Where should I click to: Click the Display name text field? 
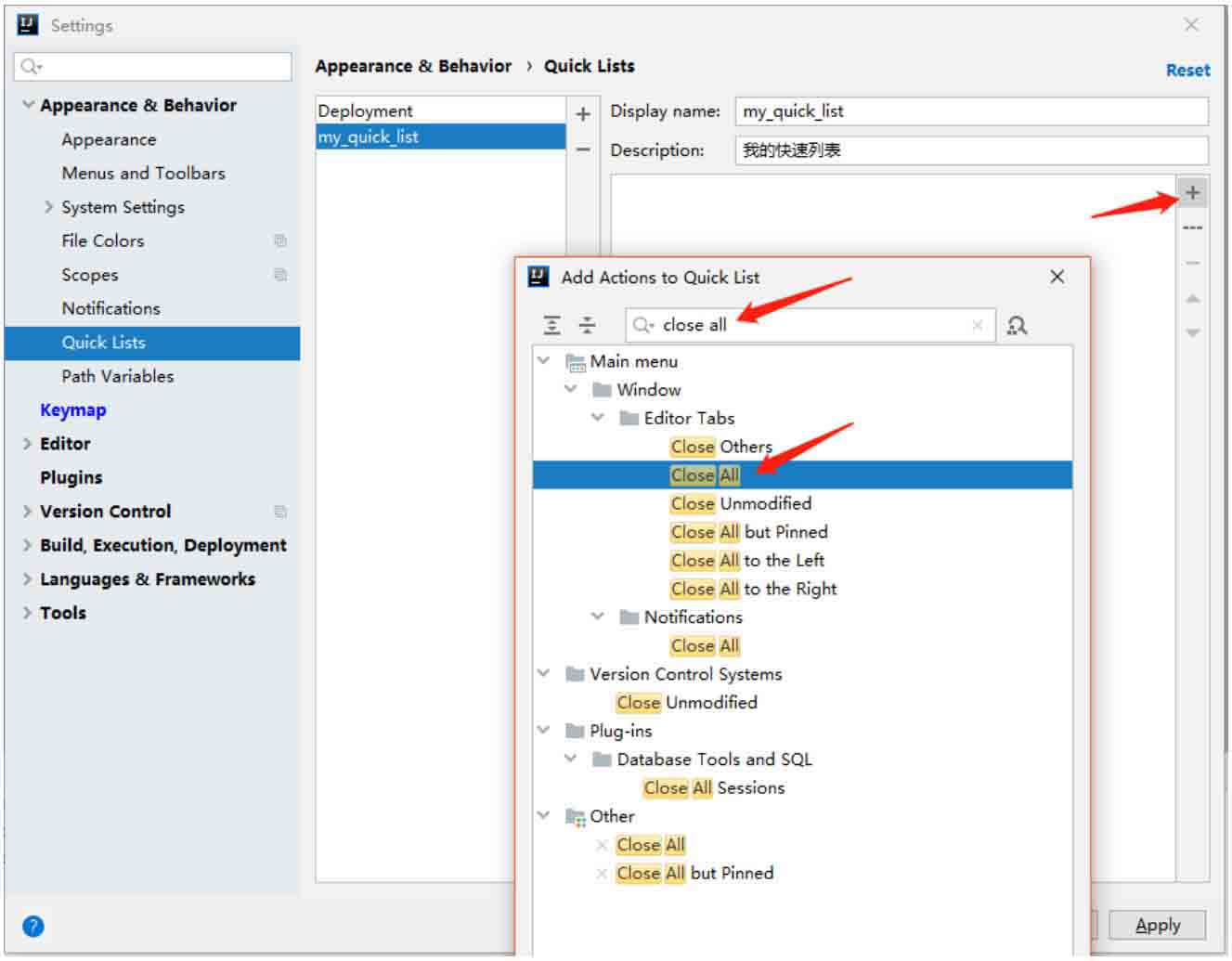tap(970, 111)
